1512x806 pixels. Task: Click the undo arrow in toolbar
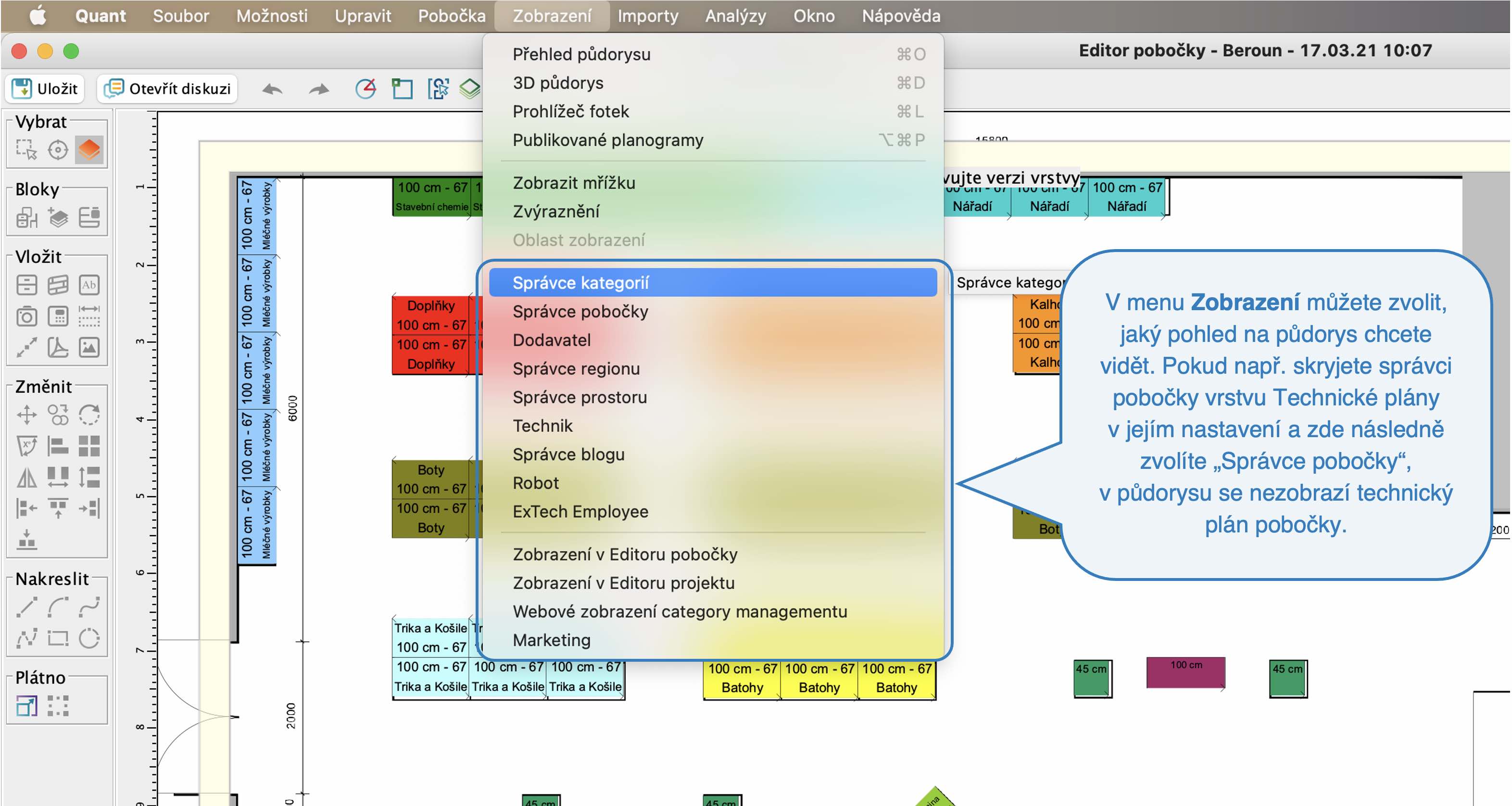pos(272,89)
